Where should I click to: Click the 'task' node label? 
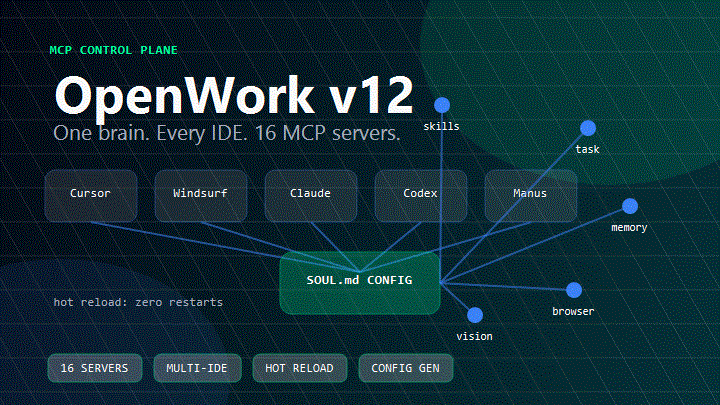pos(587,149)
